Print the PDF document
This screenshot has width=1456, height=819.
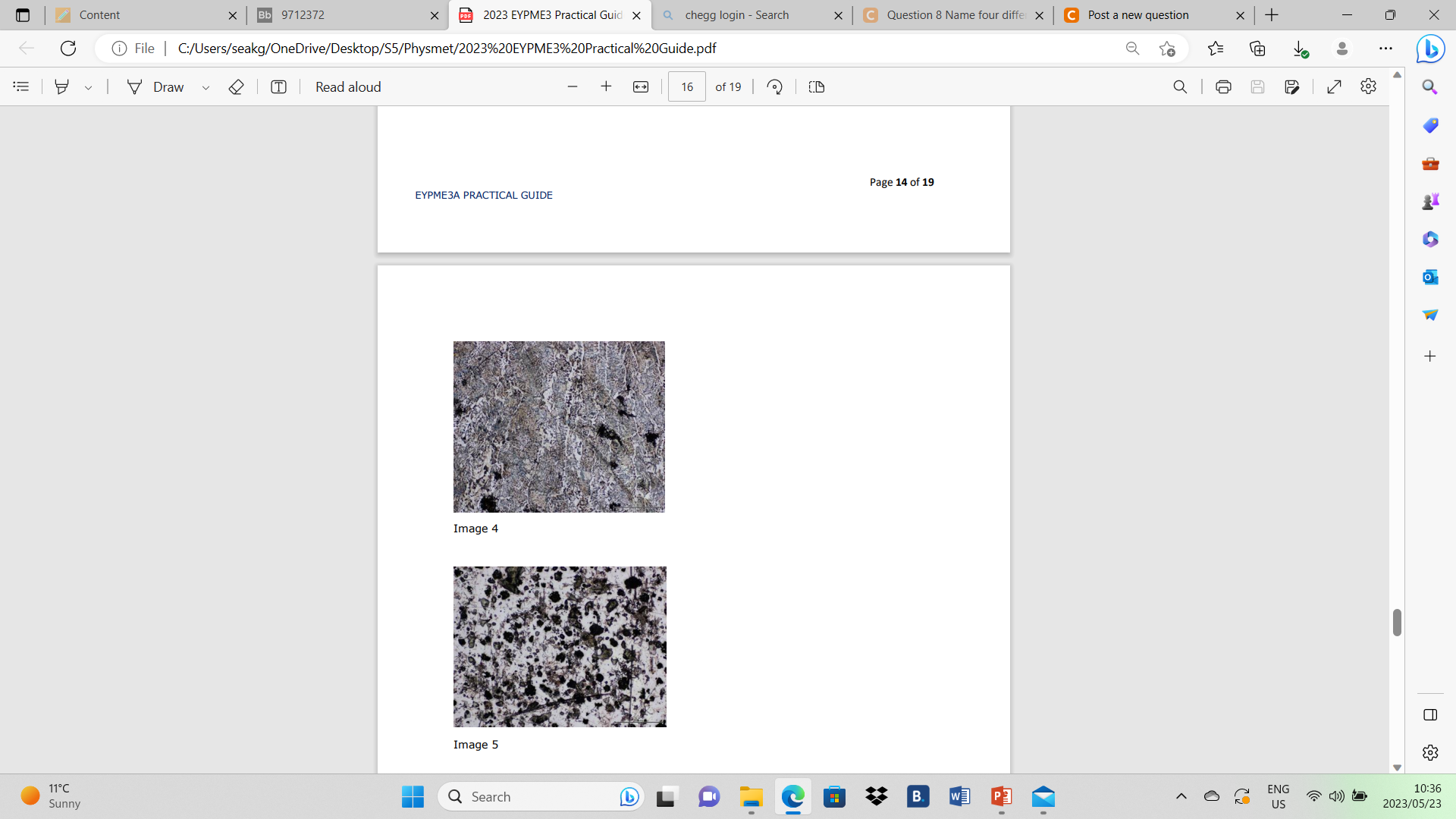tap(1223, 86)
